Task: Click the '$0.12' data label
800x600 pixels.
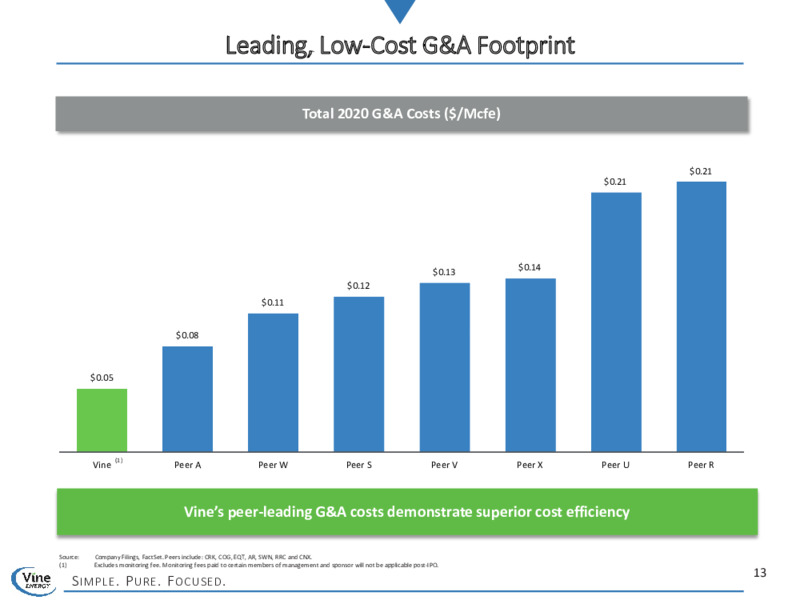Action: pos(358,286)
